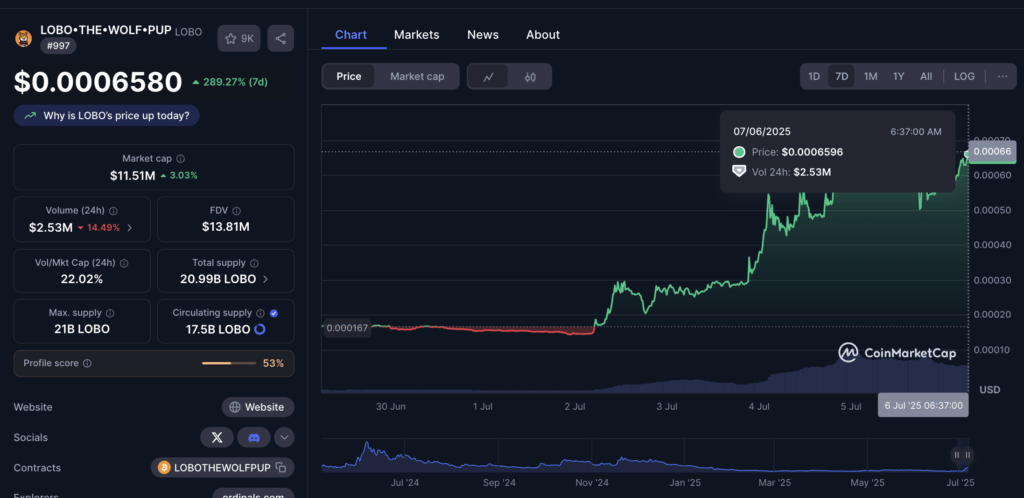
Task: Click Circulating supply info icon
Action: (x=261, y=313)
